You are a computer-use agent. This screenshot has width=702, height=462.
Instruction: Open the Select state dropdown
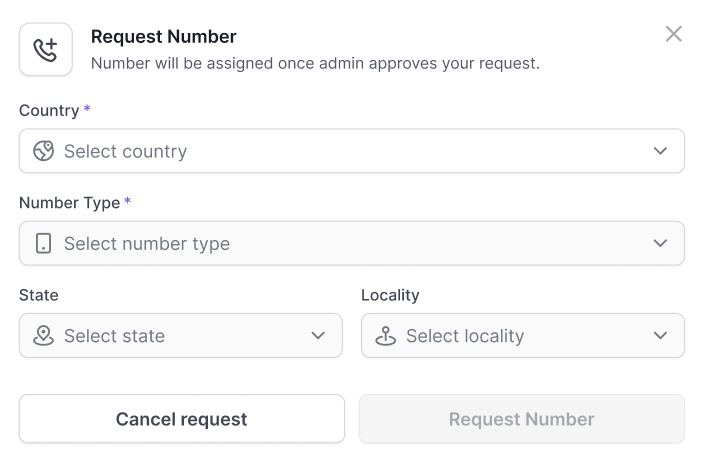[x=181, y=335]
